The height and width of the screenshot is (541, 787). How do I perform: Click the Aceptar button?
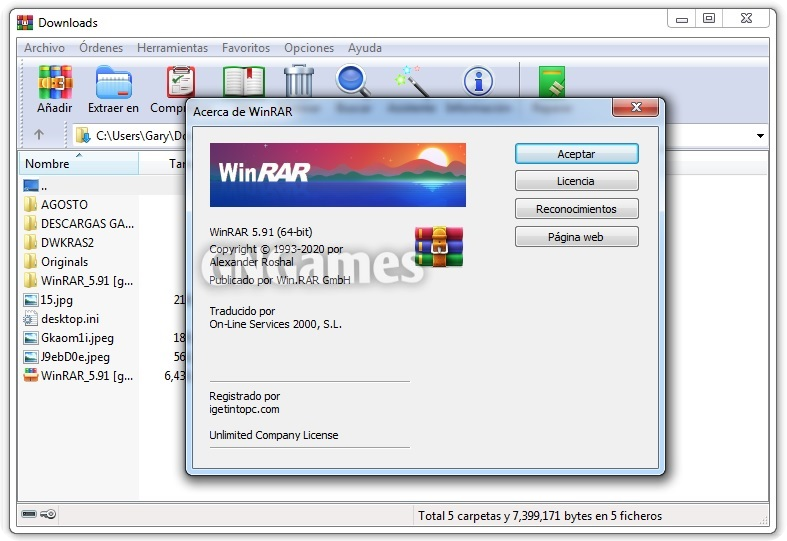click(x=577, y=154)
